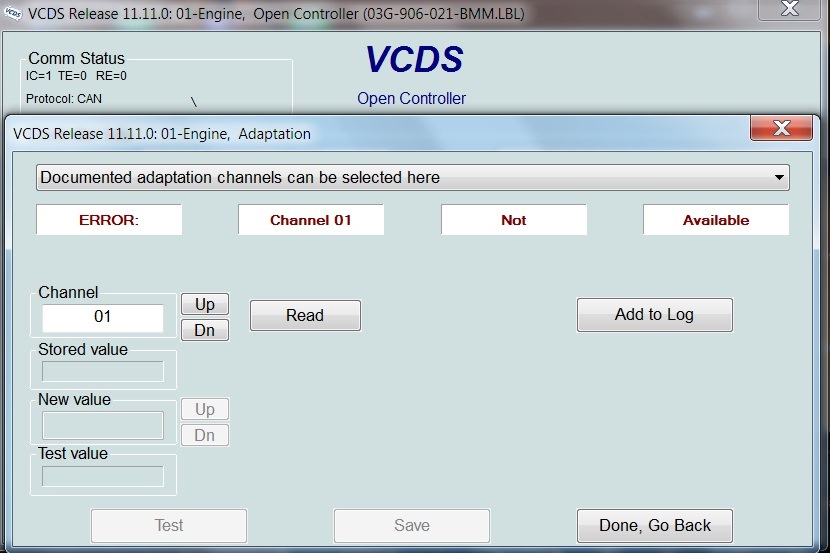Open the documented adaptation channels dropdown
Screen dimensions: 830x553
tap(412, 178)
